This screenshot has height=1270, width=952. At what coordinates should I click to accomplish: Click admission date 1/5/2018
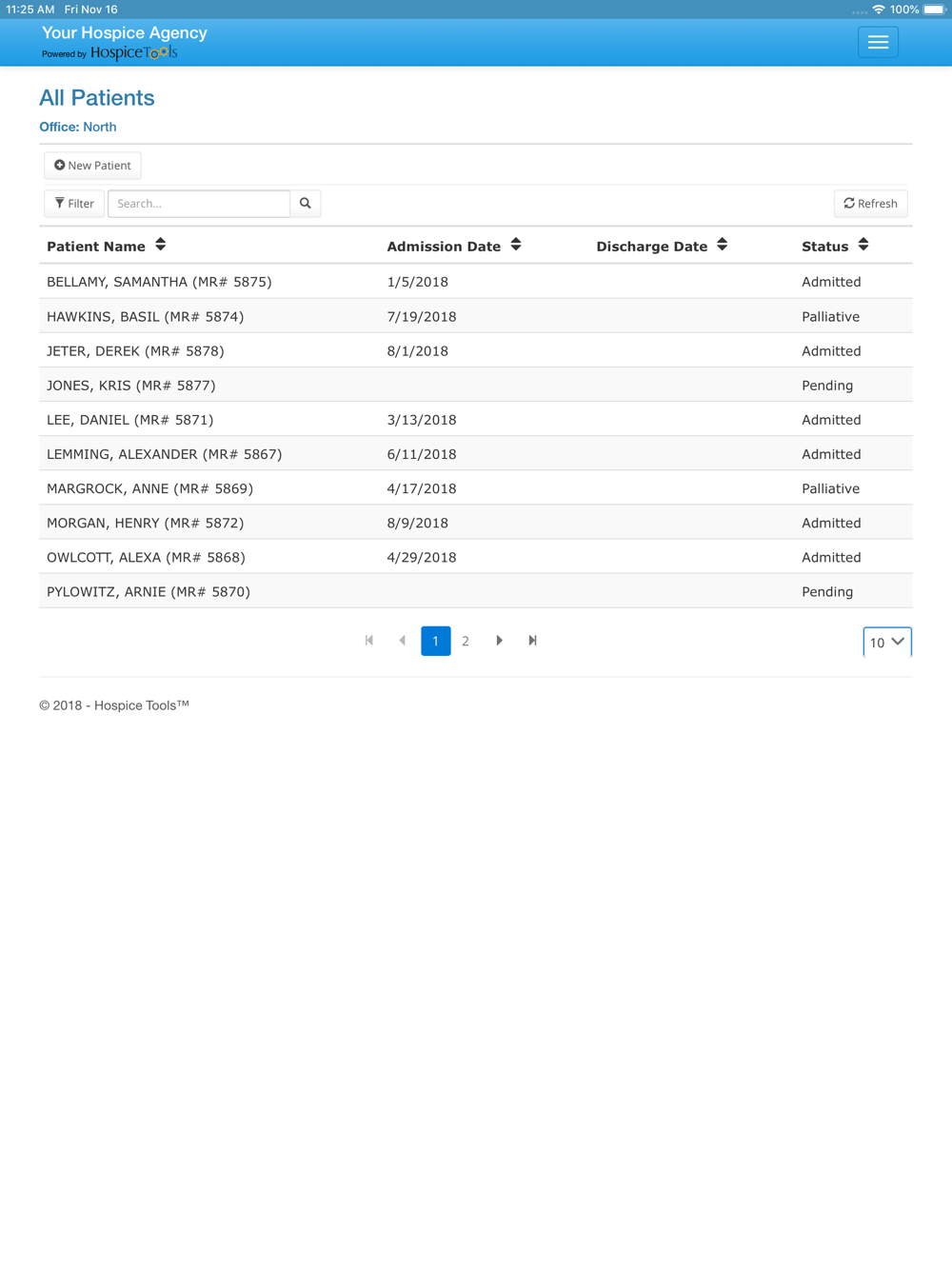(x=418, y=282)
